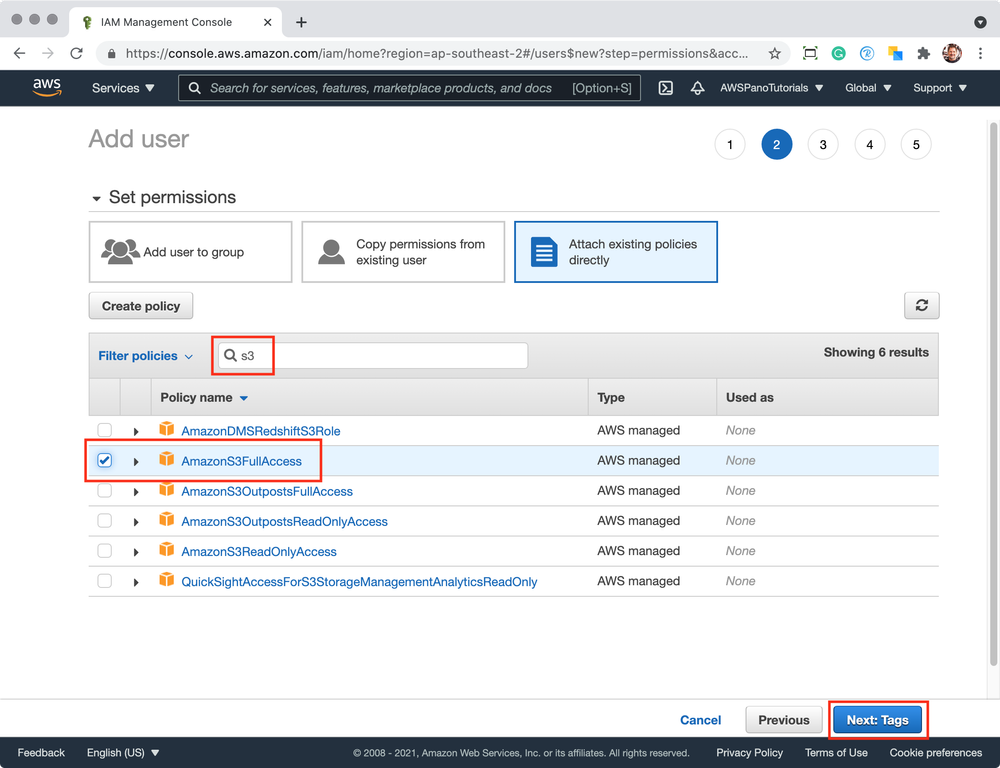Expand the QuickSightAccessForS3 policy row details
Screen dimensions: 1000x768
136,582
